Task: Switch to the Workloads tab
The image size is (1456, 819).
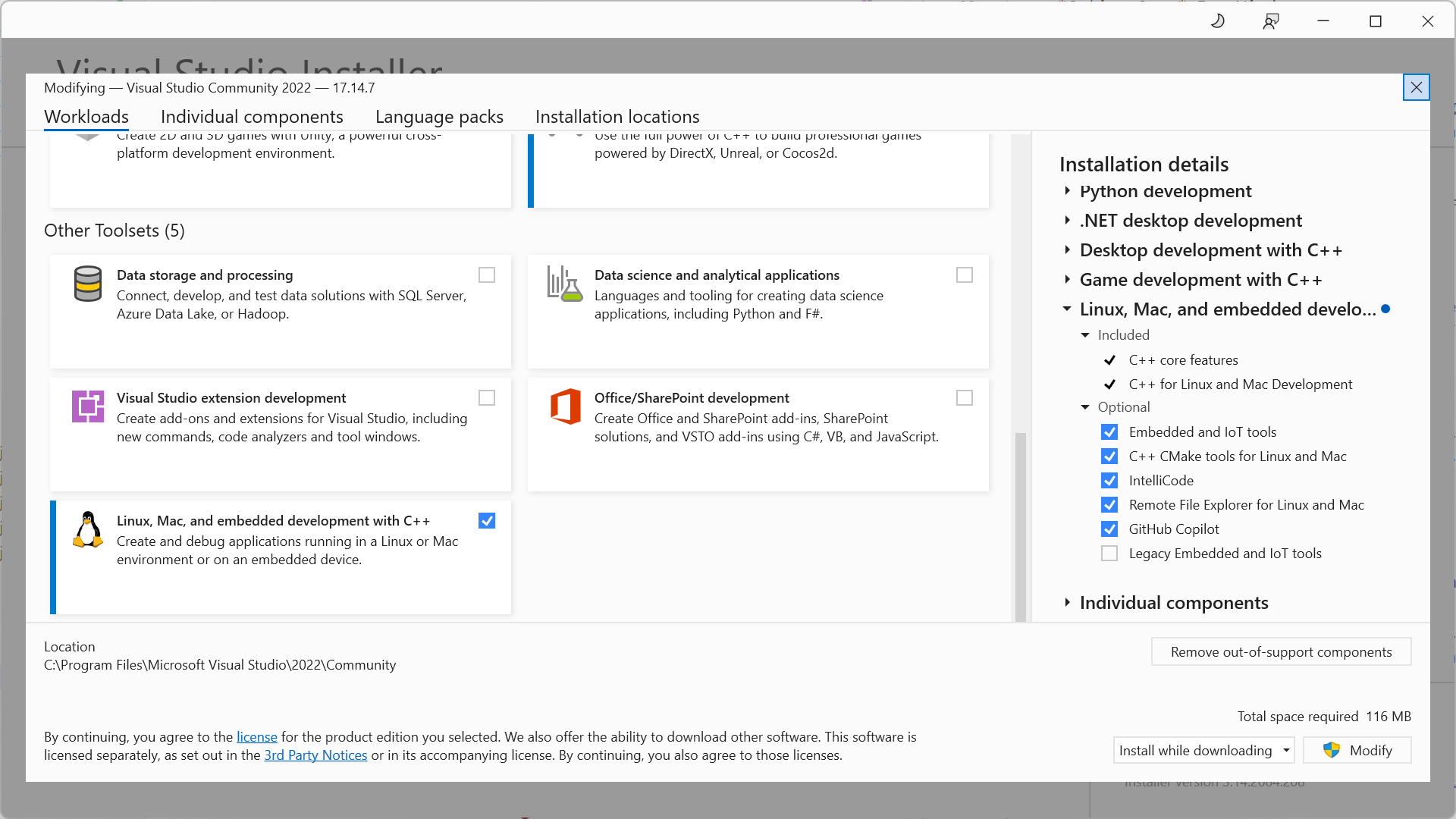Action: 86,117
